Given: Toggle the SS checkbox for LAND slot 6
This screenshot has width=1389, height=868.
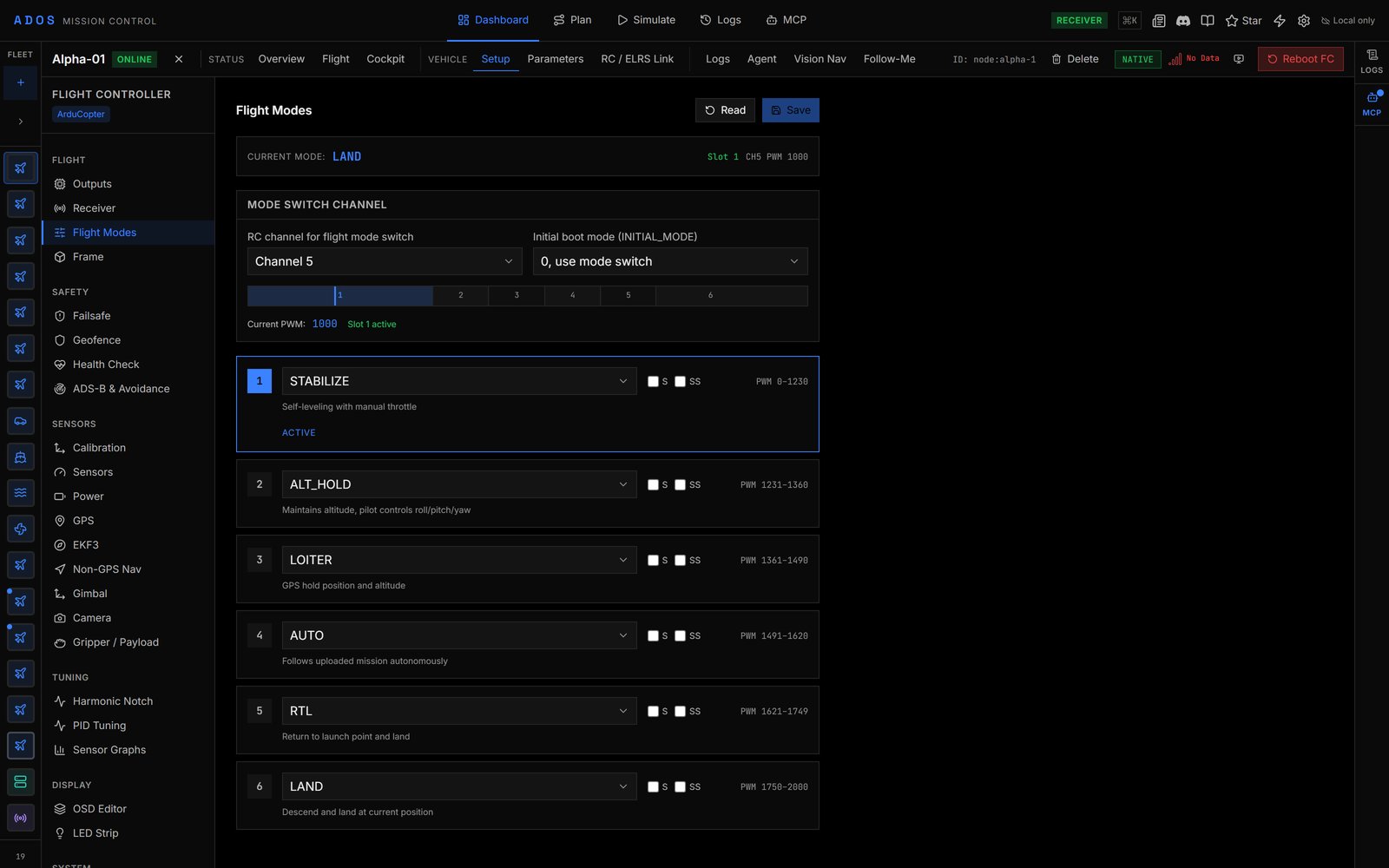Looking at the screenshot, I should (x=680, y=786).
